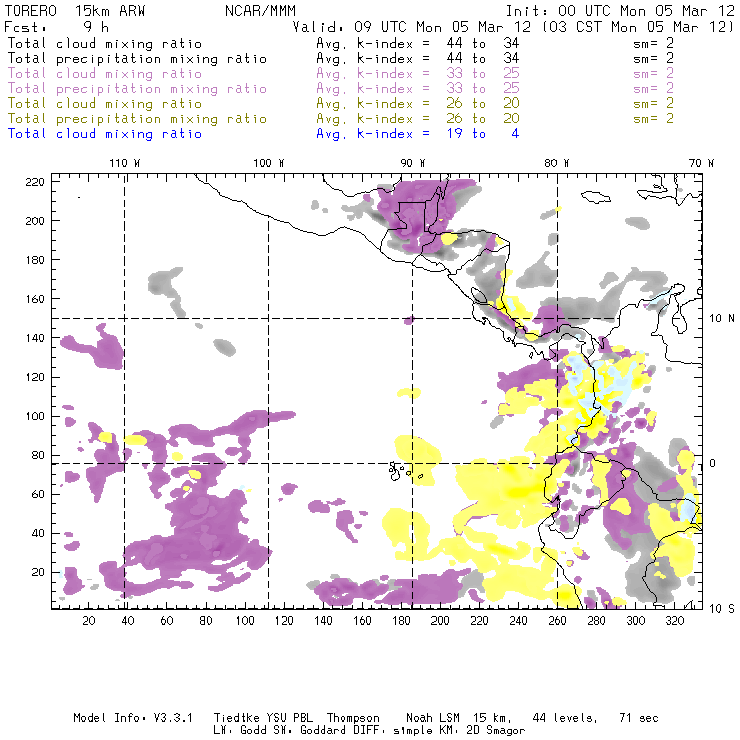Screen dimensions: 740x740
Task: Select the 'Fcst: 9 h' forecast label
Action: (x=57, y=27)
